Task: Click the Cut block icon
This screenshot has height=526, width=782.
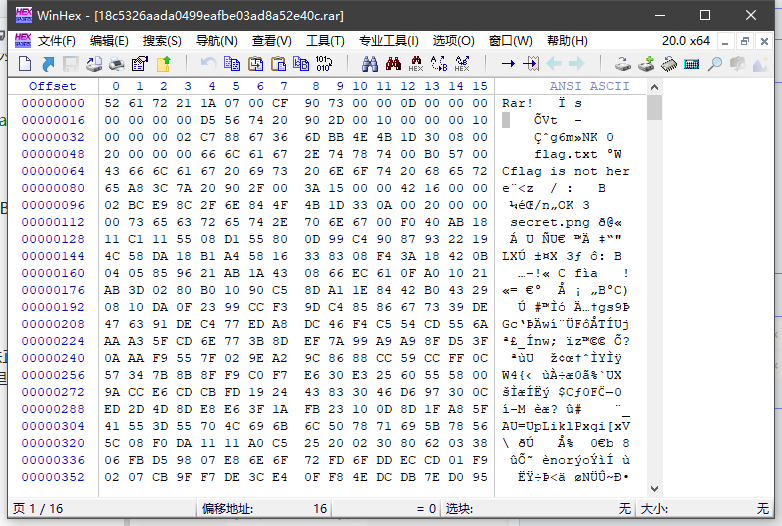Action: pyautogui.click(x=255, y=64)
